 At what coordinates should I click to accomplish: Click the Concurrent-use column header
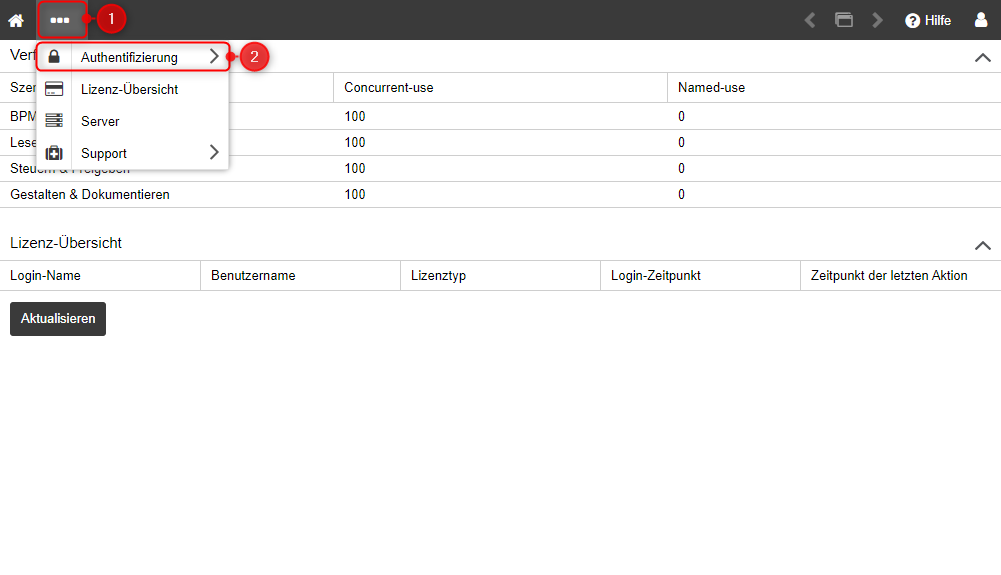(x=389, y=87)
